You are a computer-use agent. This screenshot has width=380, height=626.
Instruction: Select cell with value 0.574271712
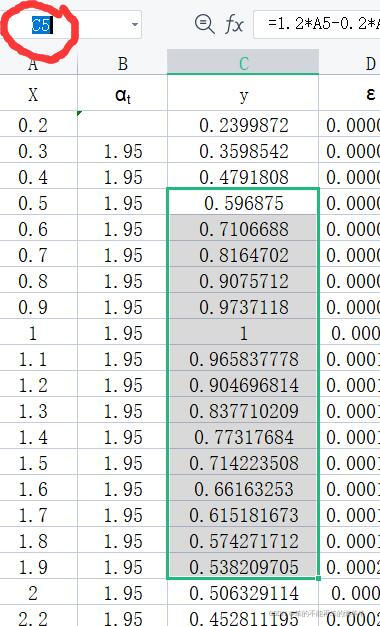point(243,541)
